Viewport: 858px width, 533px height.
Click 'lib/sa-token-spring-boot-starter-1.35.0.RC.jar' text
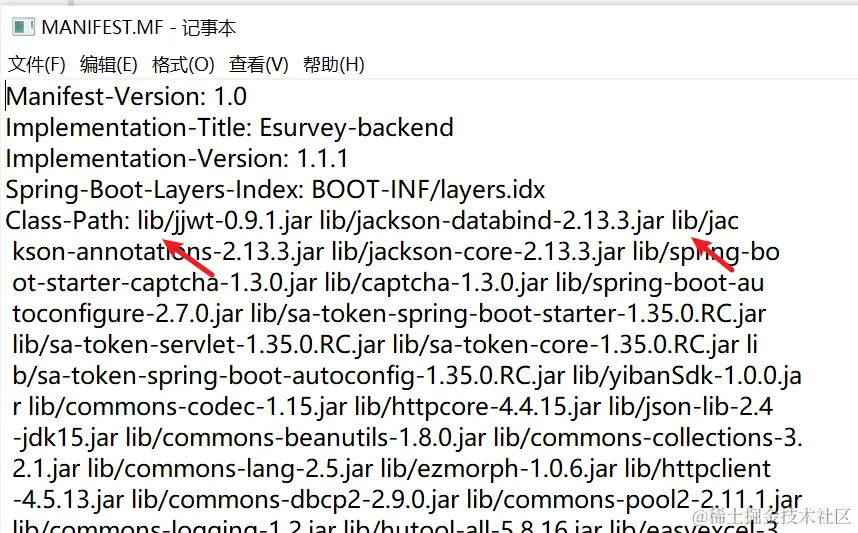508,315
